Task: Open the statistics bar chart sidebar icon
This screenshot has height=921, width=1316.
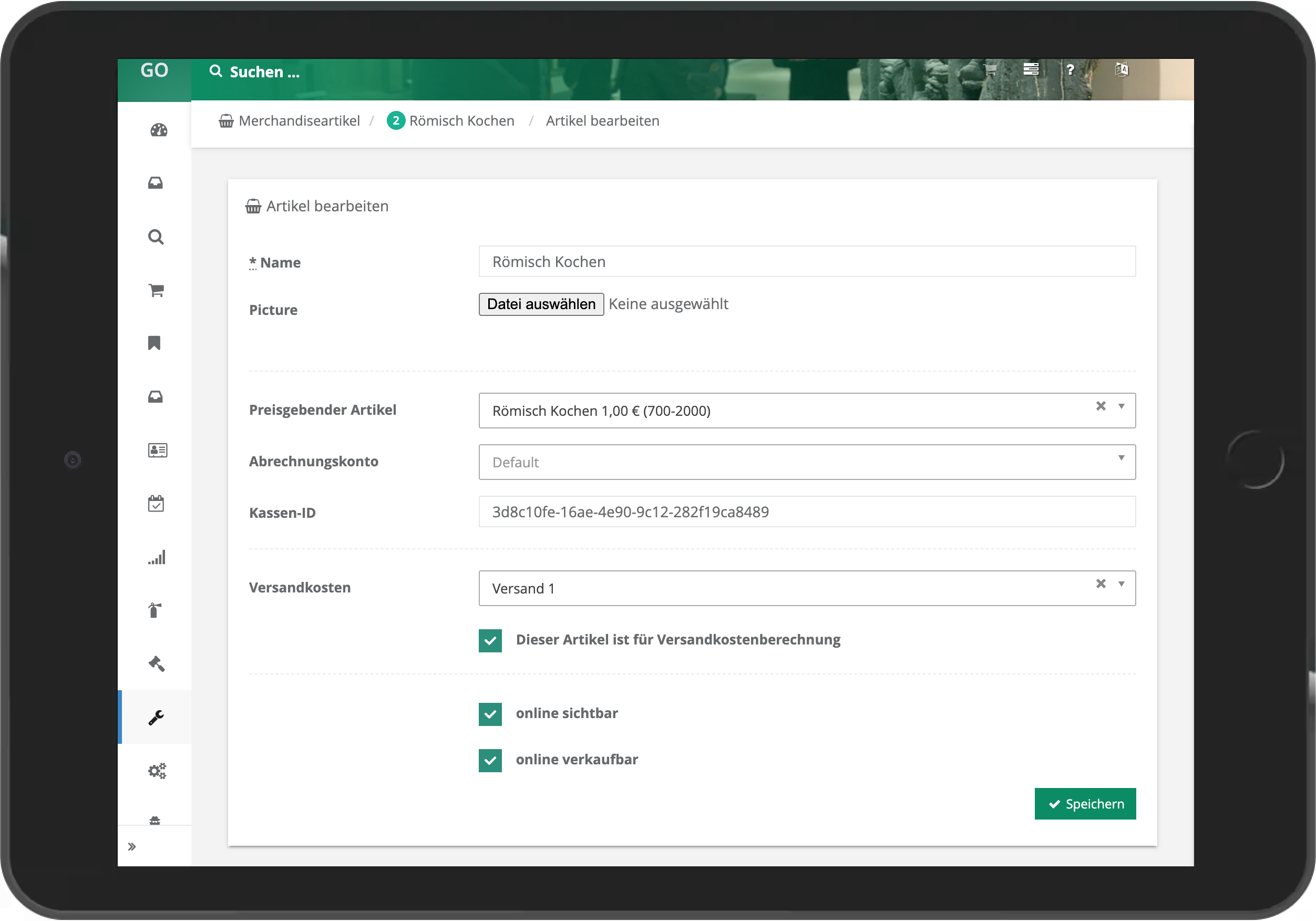Action: tap(157, 557)
